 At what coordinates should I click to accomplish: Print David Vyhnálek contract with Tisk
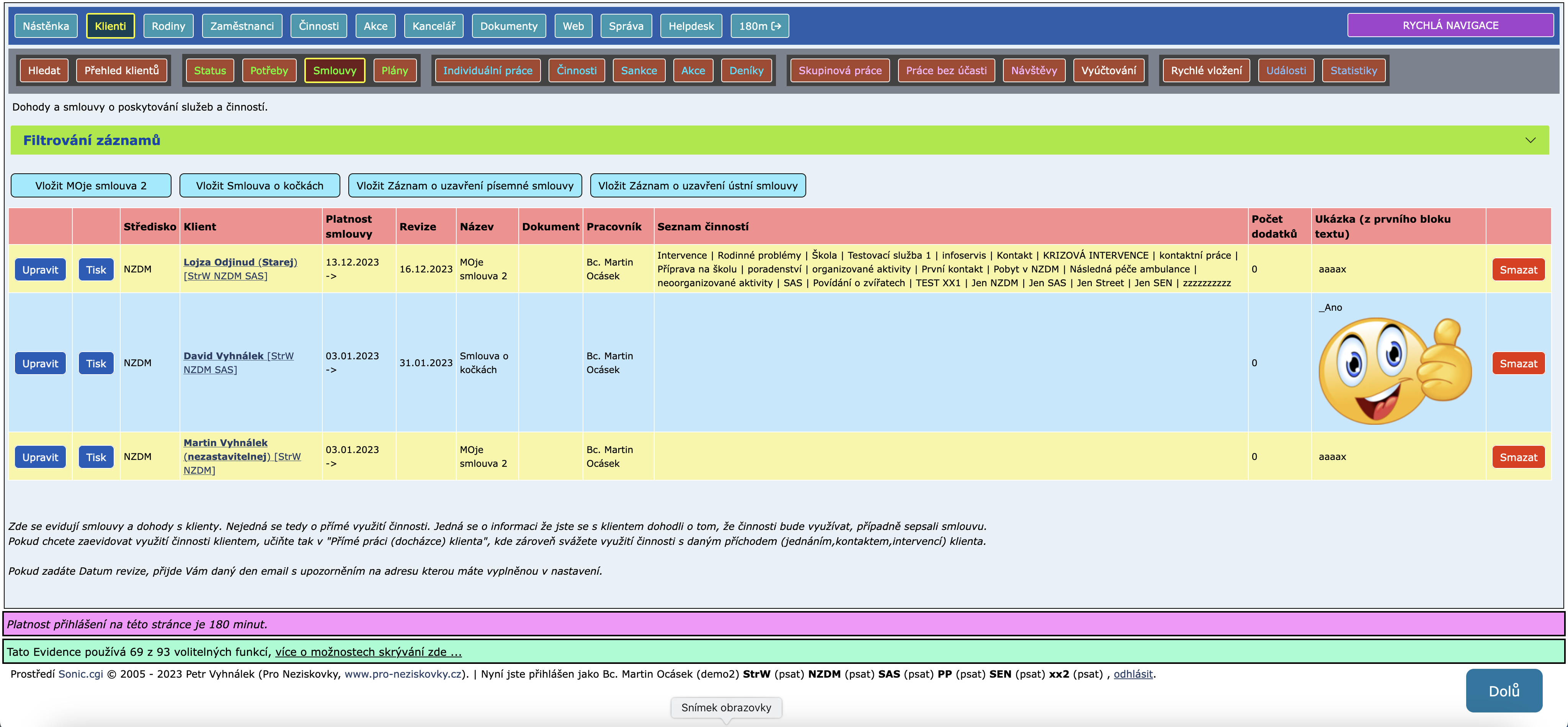tap(96, 363)
